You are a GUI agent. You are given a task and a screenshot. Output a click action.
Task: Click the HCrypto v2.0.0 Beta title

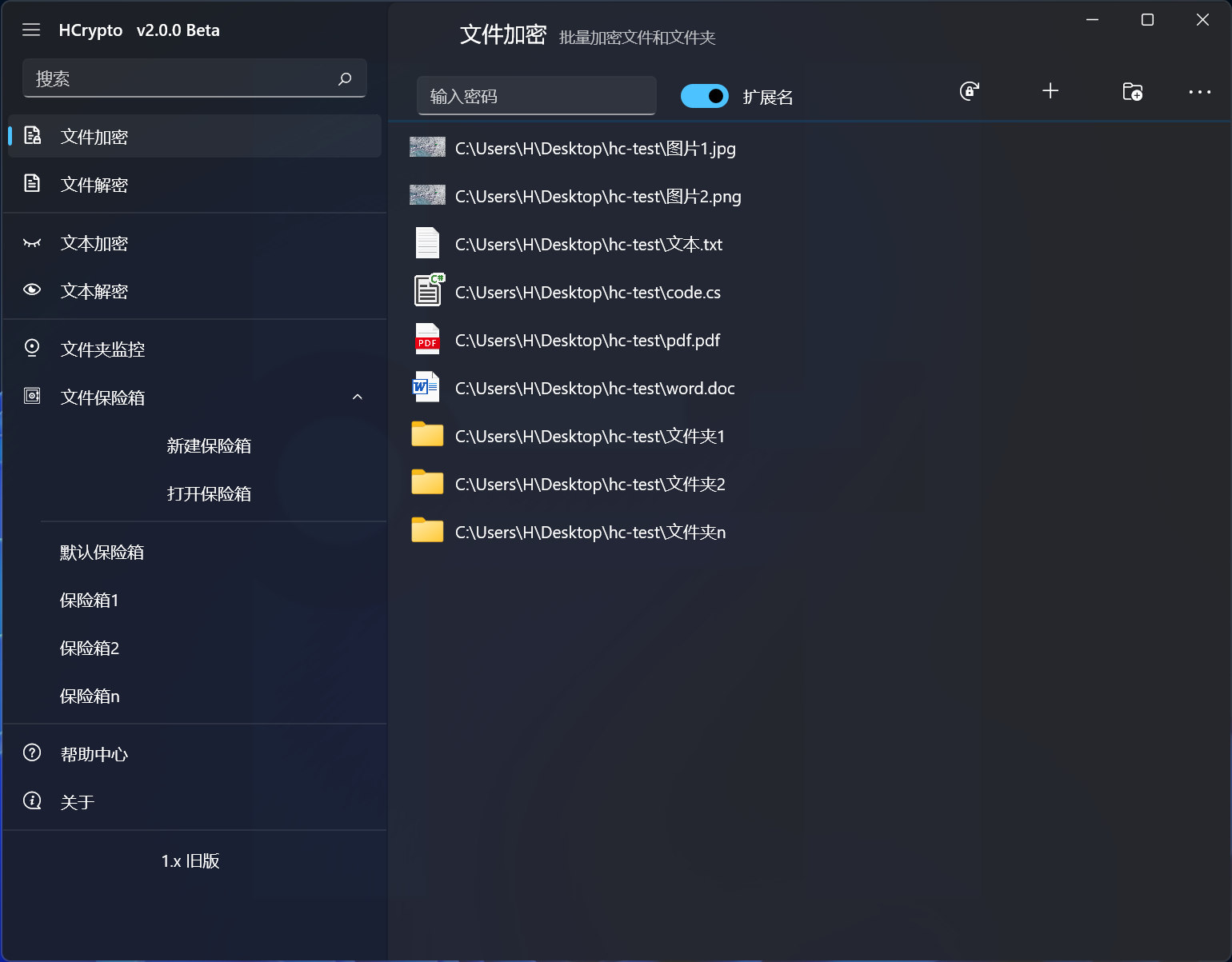[x=139, y=30]
